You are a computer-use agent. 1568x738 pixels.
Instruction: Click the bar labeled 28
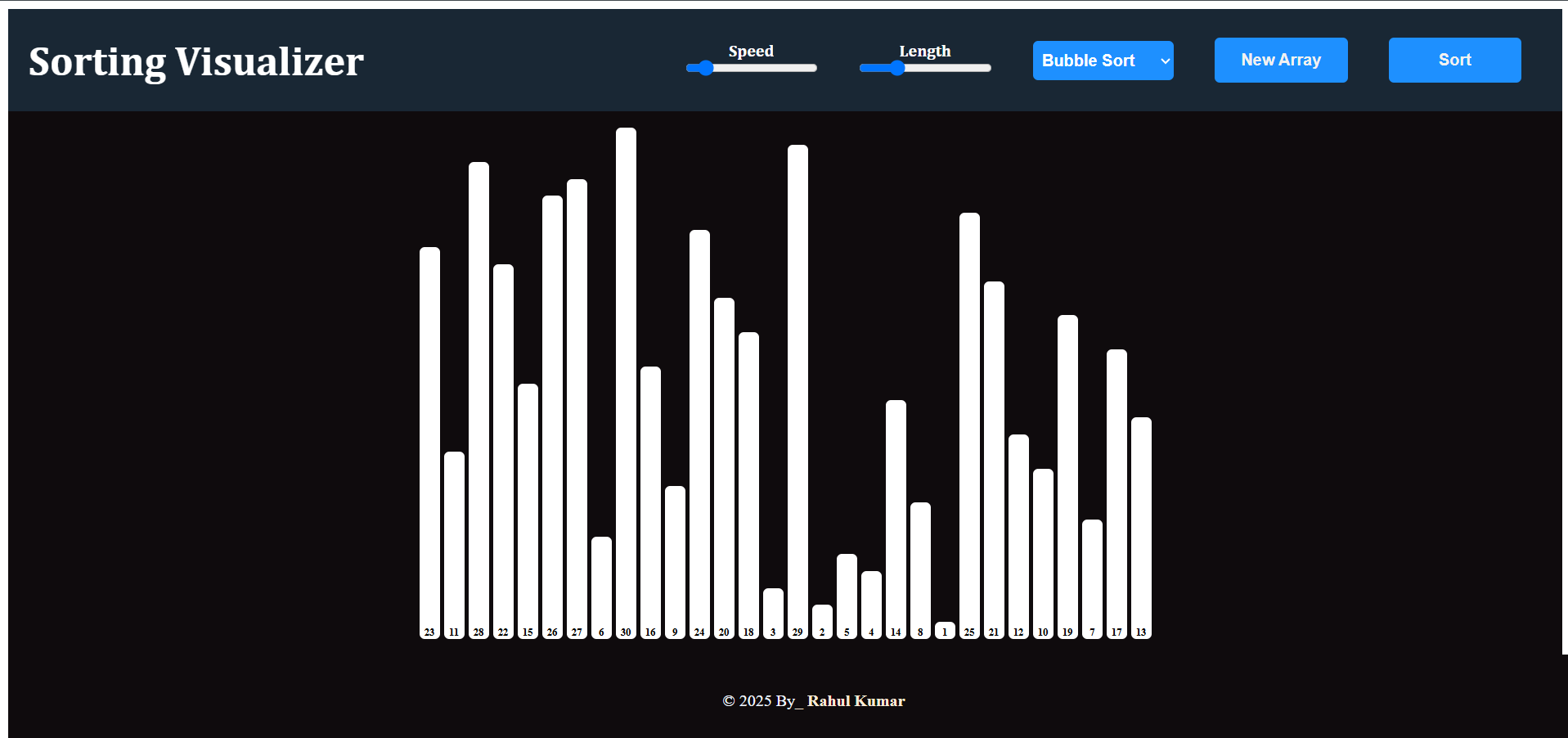(x=478, y=400)
